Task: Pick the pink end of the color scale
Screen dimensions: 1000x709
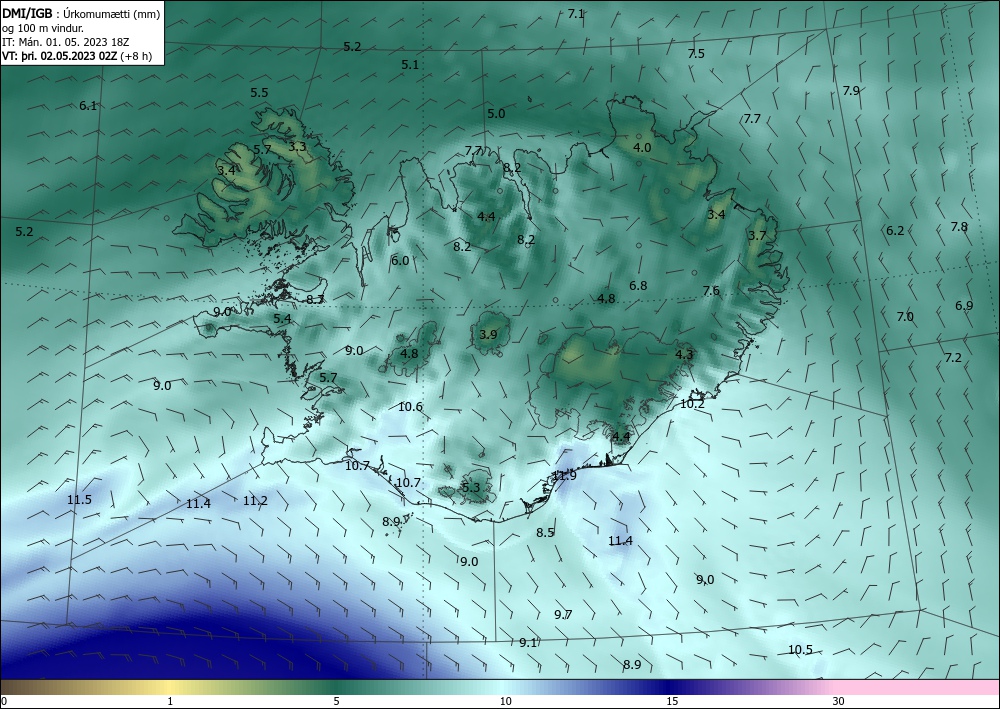Action: point(918,687)
